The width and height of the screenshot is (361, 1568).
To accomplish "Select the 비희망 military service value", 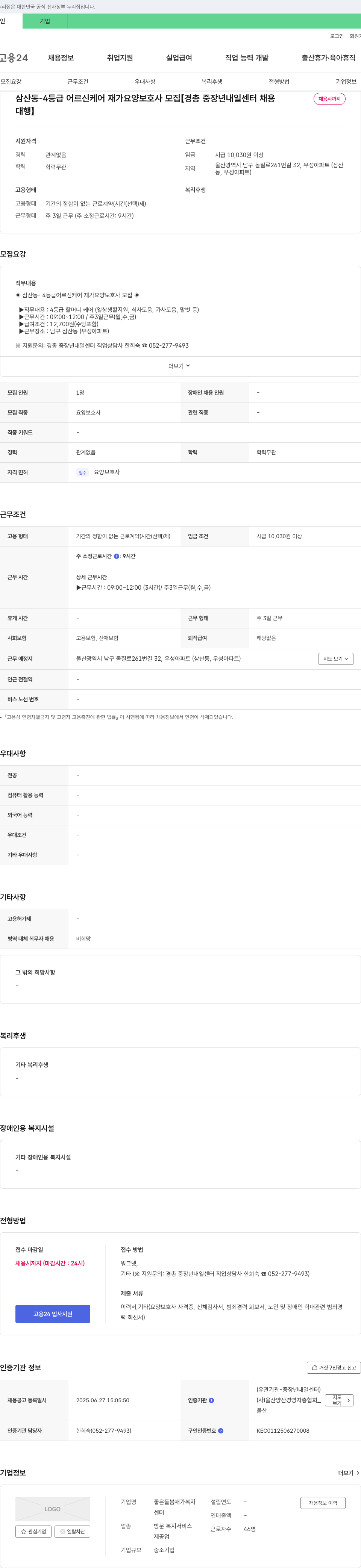I will [x=83, y=938].
